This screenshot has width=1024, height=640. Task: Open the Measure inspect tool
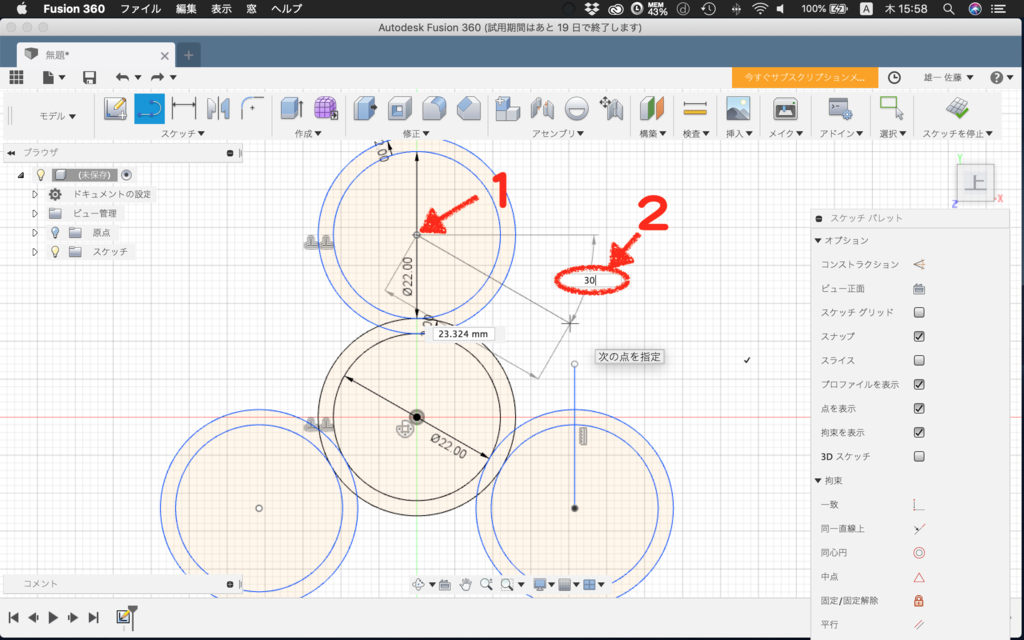click(695, 108)
